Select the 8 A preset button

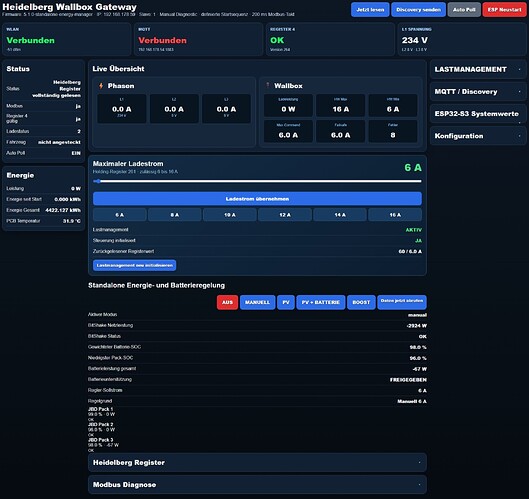coord(175,215)
